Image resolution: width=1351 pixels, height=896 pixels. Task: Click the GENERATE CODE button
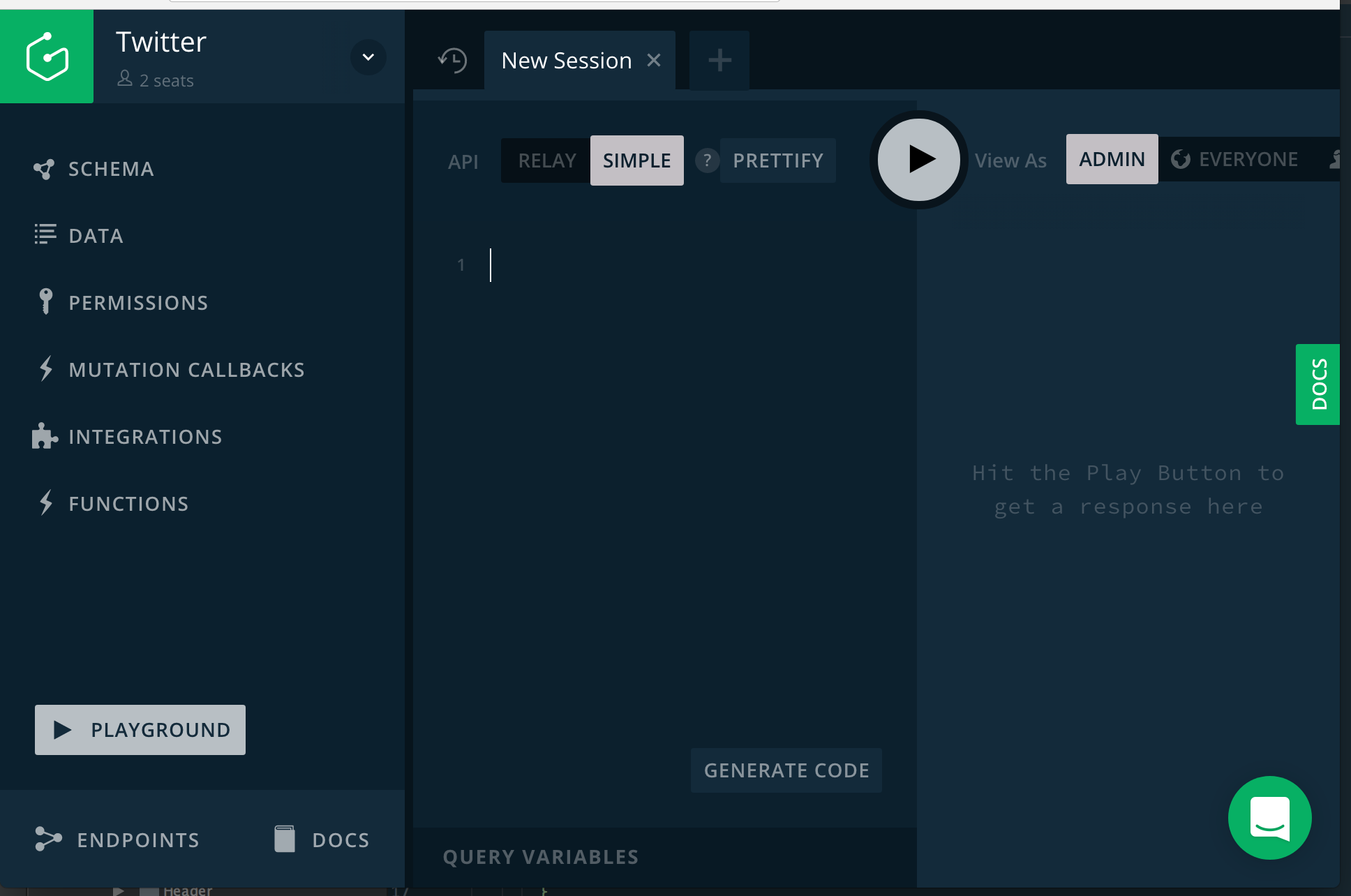click(x=786, y=770)
